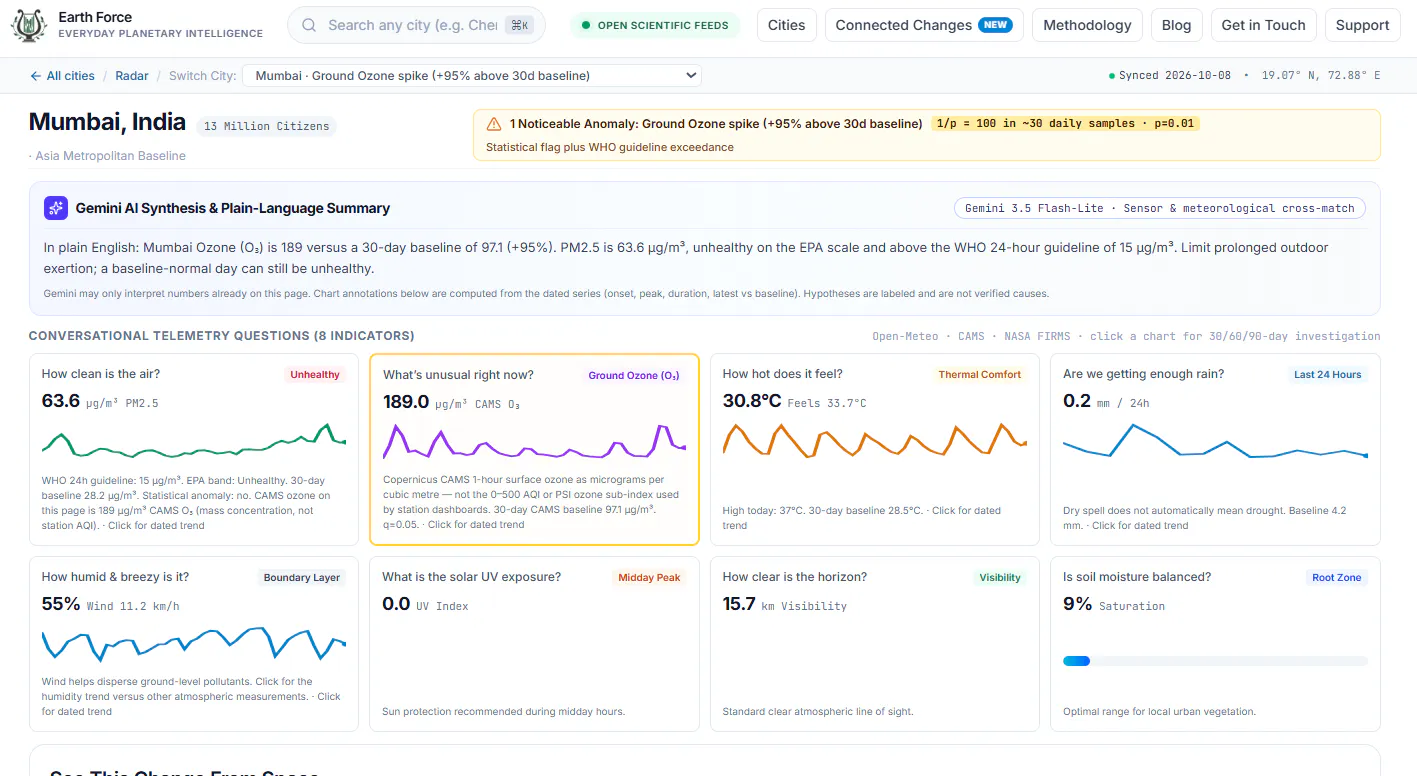Screen dimensions: 1417x776
Task: Click the back arrow beside All cities
Action: point(36,76)
